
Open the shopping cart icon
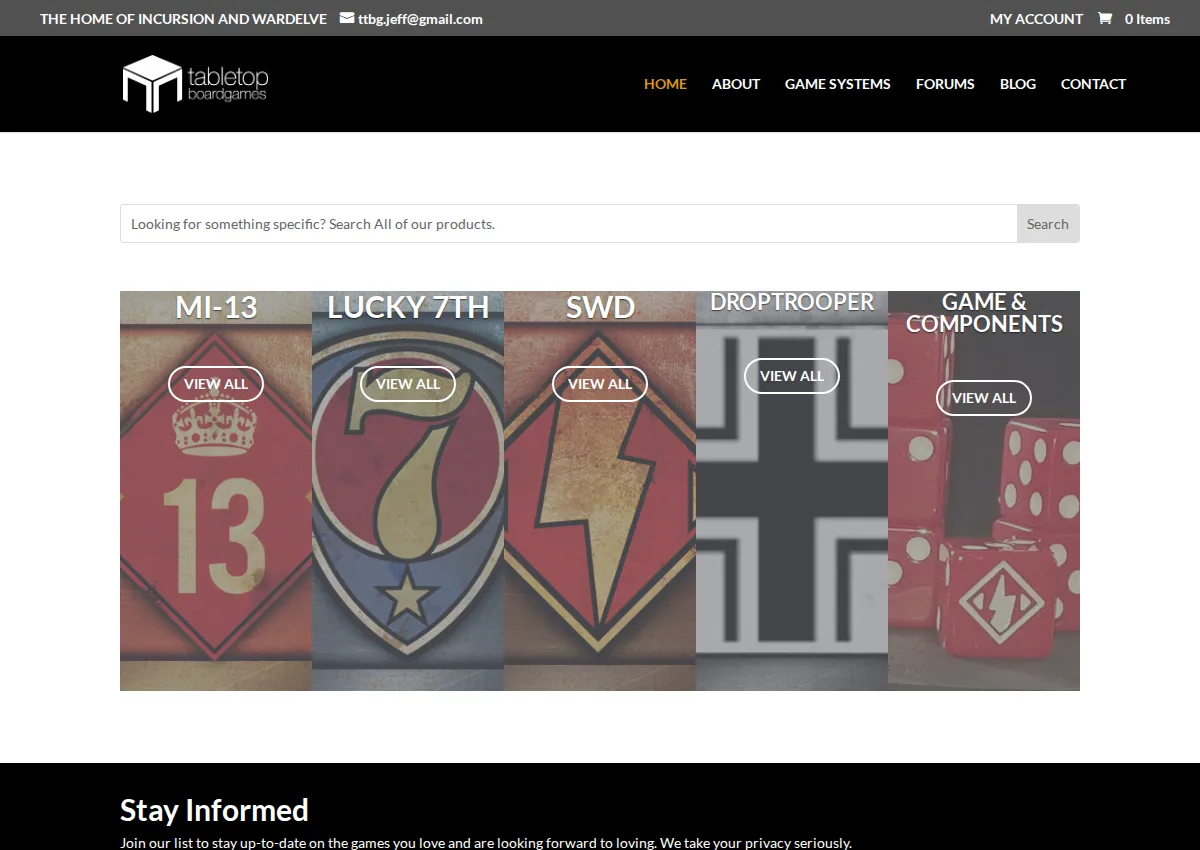coord(1105,18)
